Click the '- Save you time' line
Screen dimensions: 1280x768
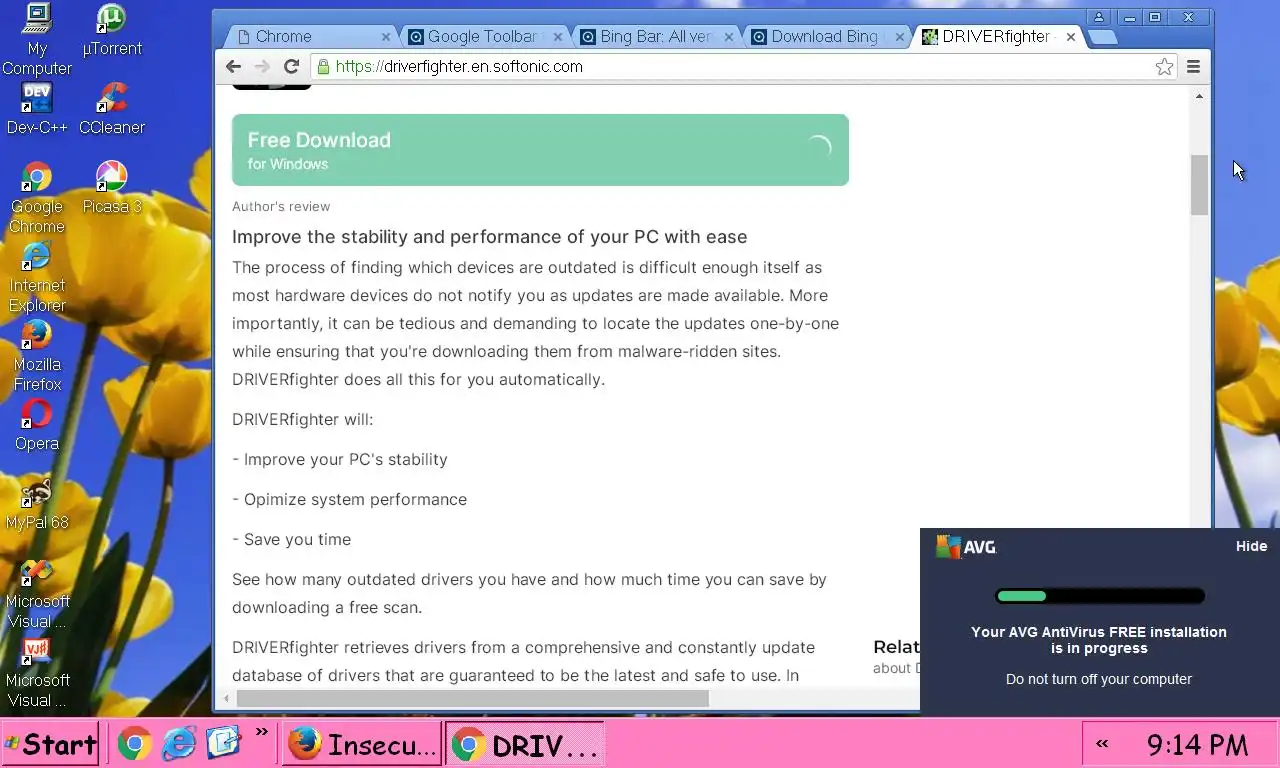click(291, 539)
